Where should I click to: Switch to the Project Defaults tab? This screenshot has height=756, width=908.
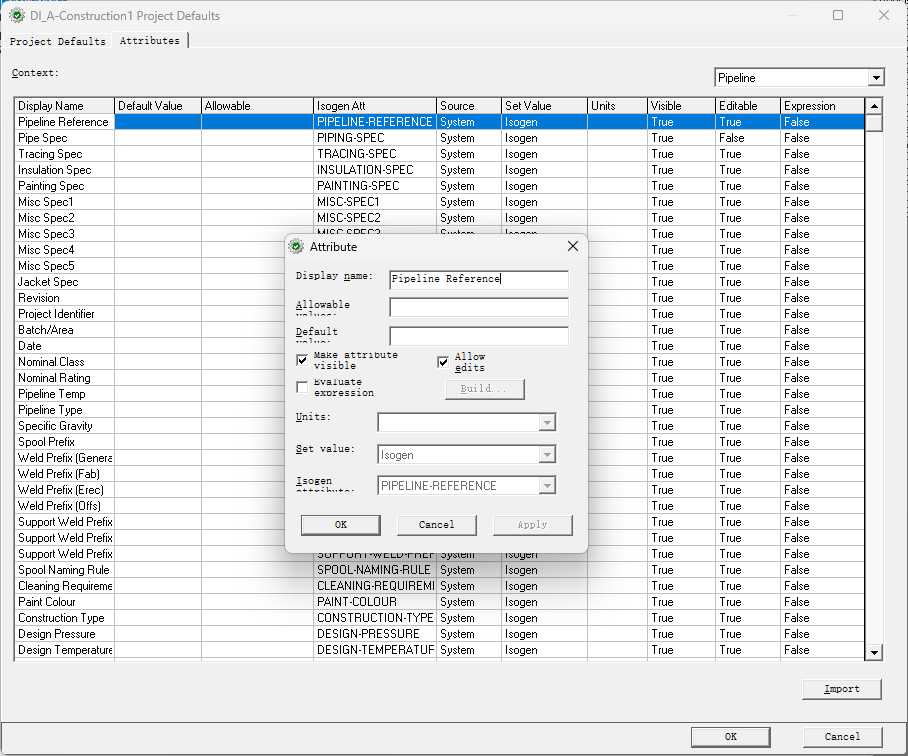click(x=57, y=42)
